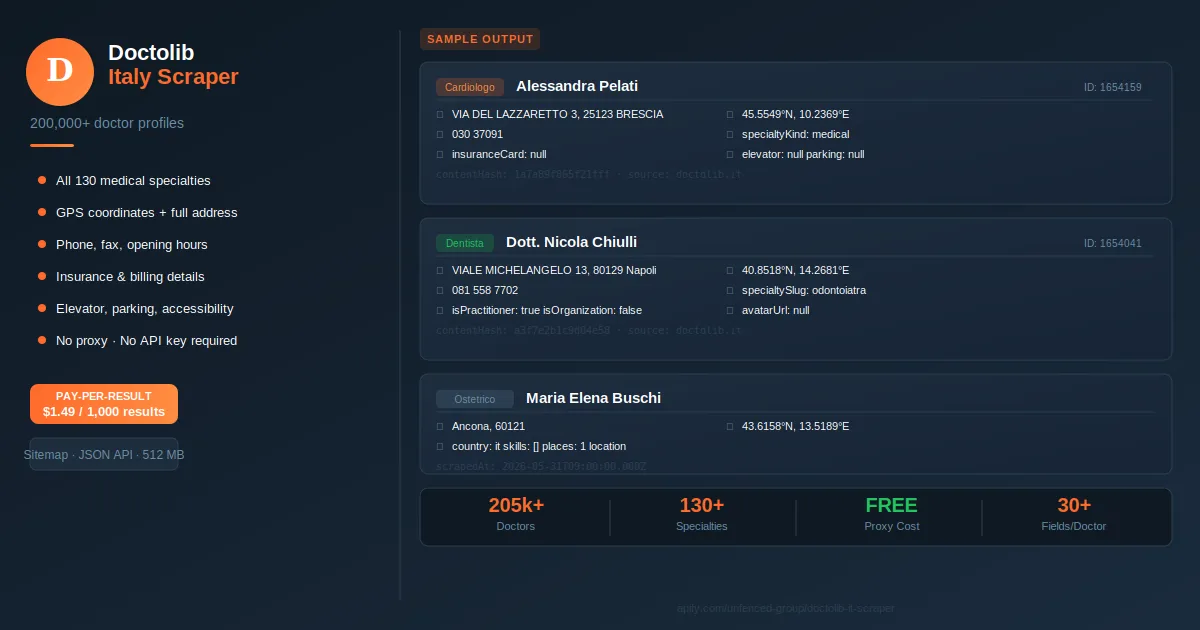Click the Dentista specialty tag
The height and width of the screenshot is (630, 1200).
click(x=465, y=243)
